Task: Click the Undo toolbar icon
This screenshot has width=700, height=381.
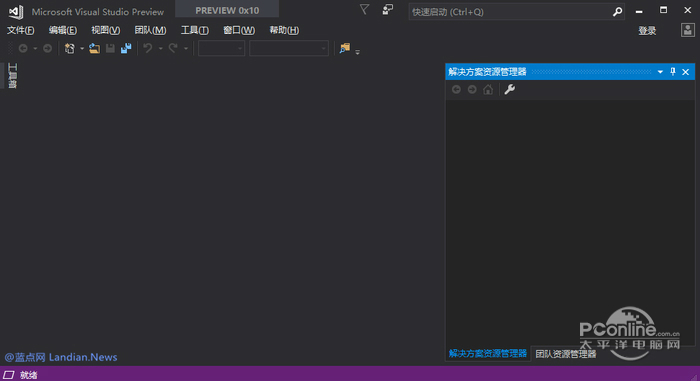Action: (148, 48)
